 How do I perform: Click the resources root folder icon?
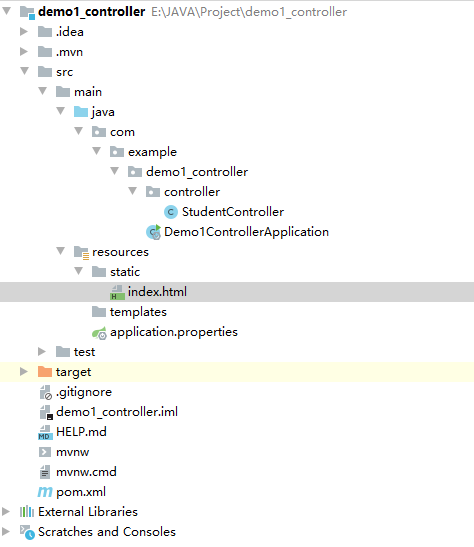pyautogui.click(x=82, y=252)
